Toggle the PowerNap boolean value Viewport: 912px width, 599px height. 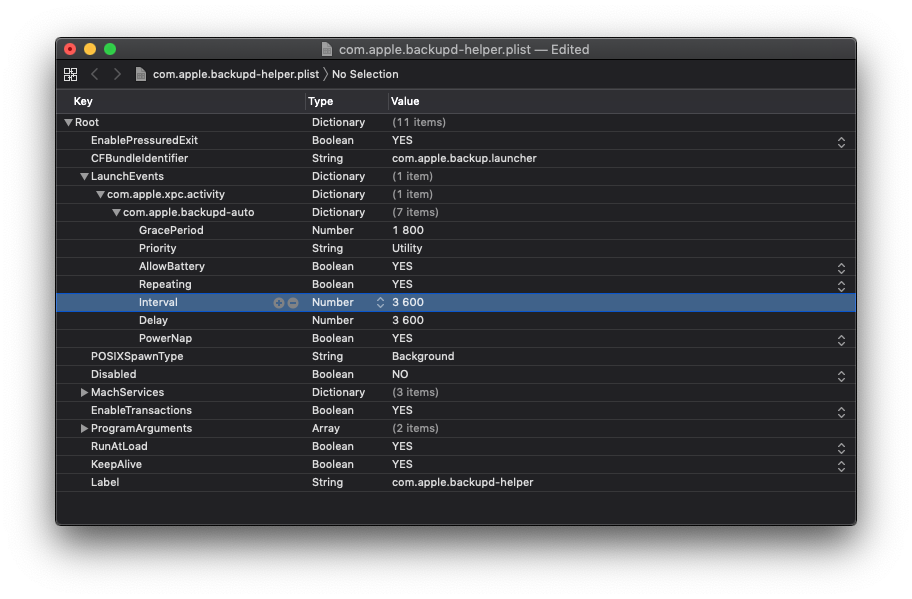[841, 338]
